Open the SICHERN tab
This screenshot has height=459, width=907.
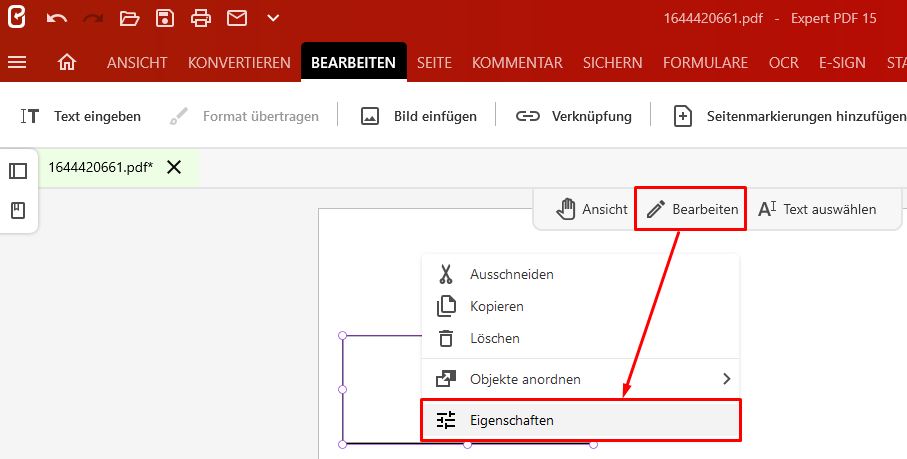tap(613, 62)
